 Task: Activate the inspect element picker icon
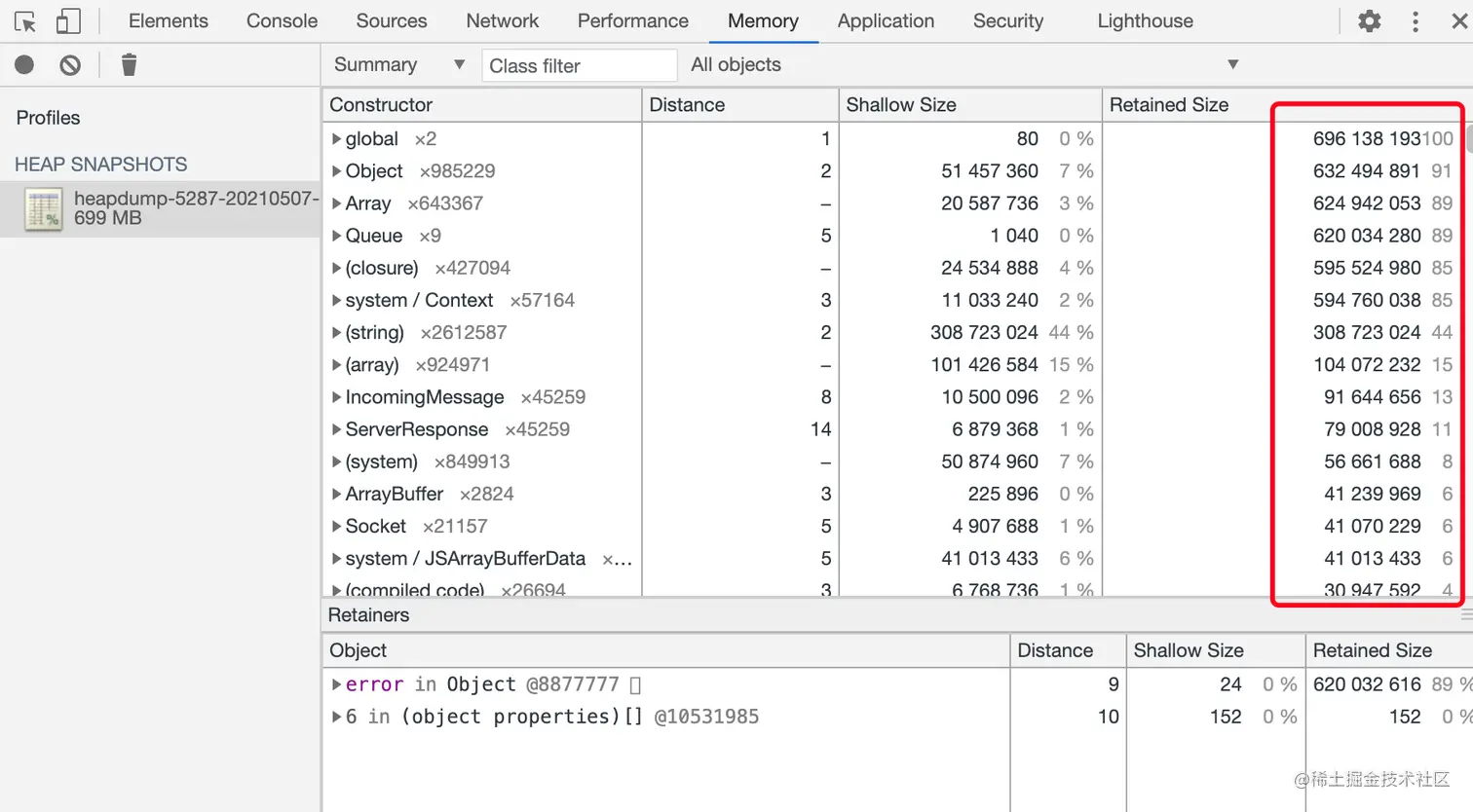tap(25, 21)
